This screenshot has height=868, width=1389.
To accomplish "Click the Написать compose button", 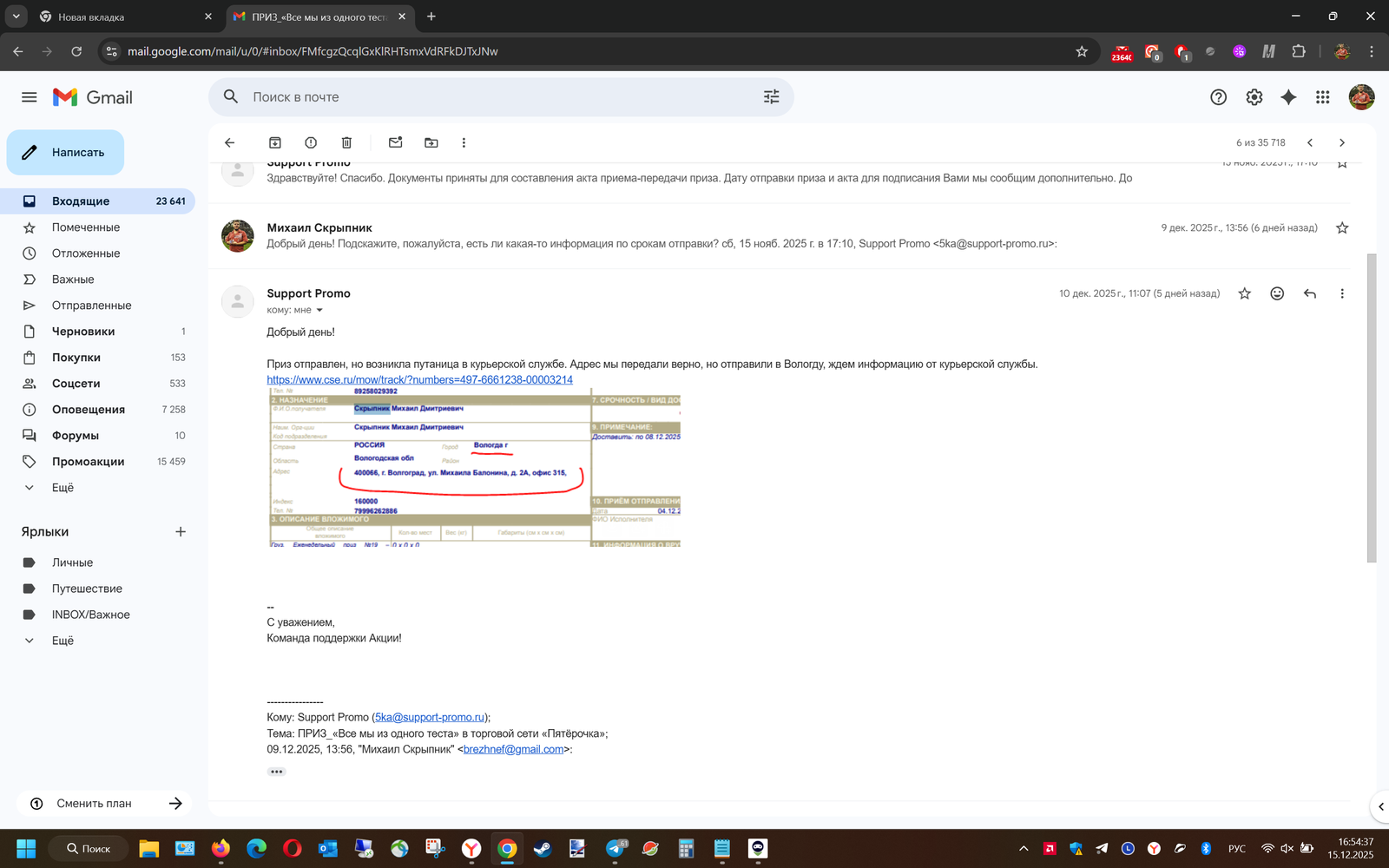I will pos(66,153).
